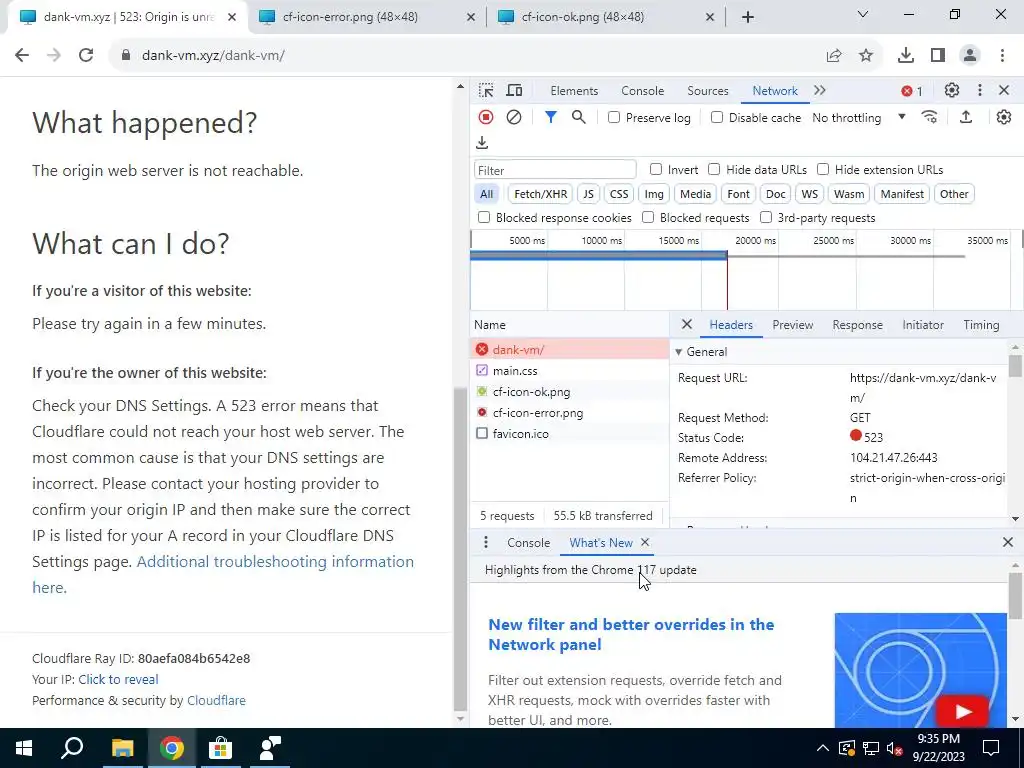The height and width of the screenshot is (768, 1024).
Task: Show hidden system tray icons
Action: [822, 748]
